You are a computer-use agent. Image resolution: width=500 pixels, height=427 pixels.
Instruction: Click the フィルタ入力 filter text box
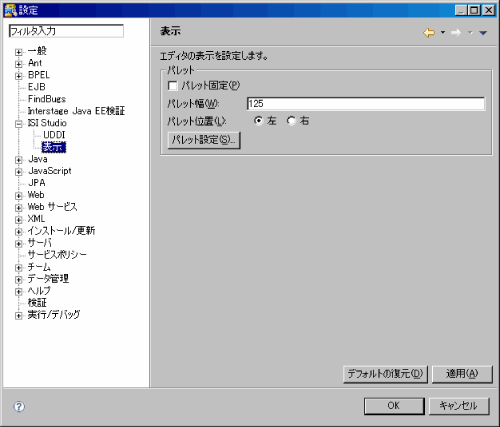coord(66,31)
